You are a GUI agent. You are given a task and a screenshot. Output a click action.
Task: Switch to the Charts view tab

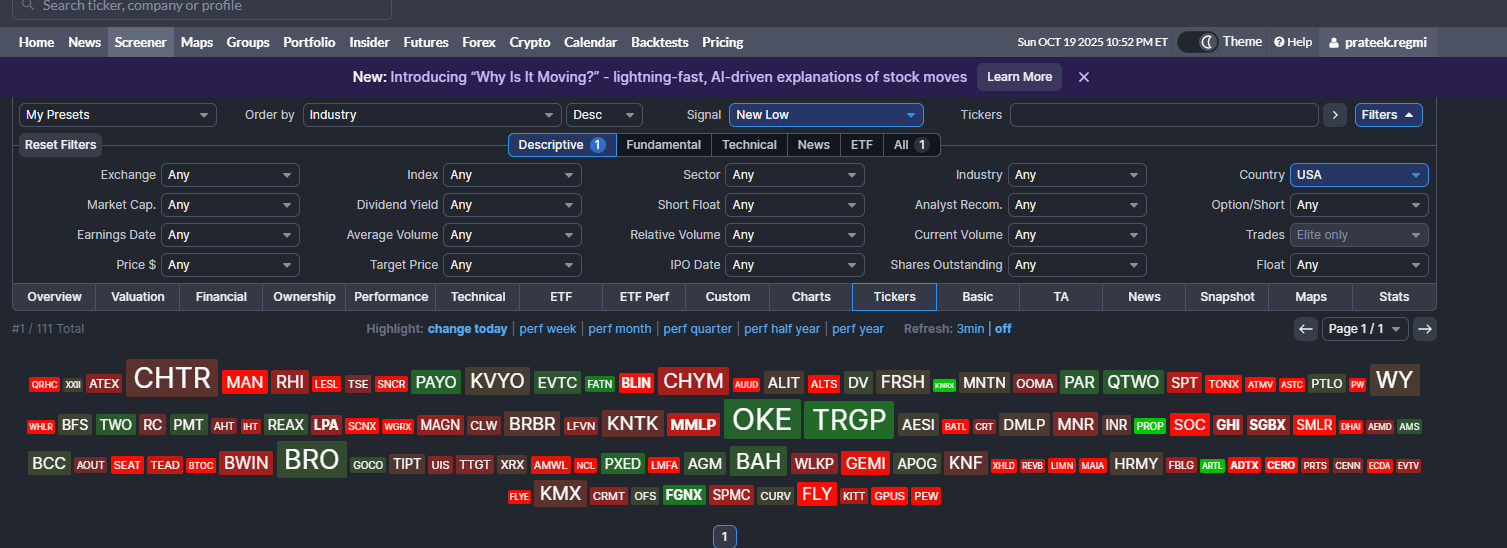(811, 297)
